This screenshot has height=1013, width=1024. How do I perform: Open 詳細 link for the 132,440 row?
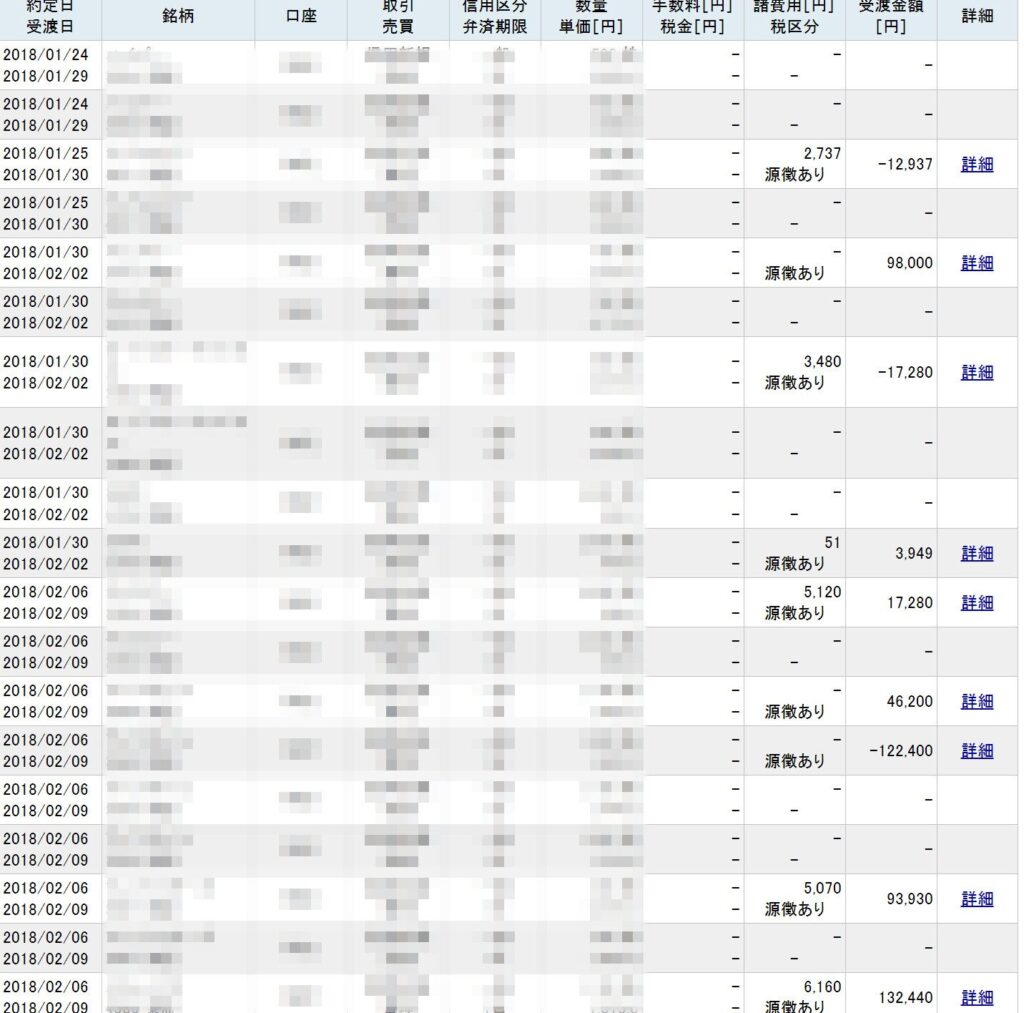977,997
